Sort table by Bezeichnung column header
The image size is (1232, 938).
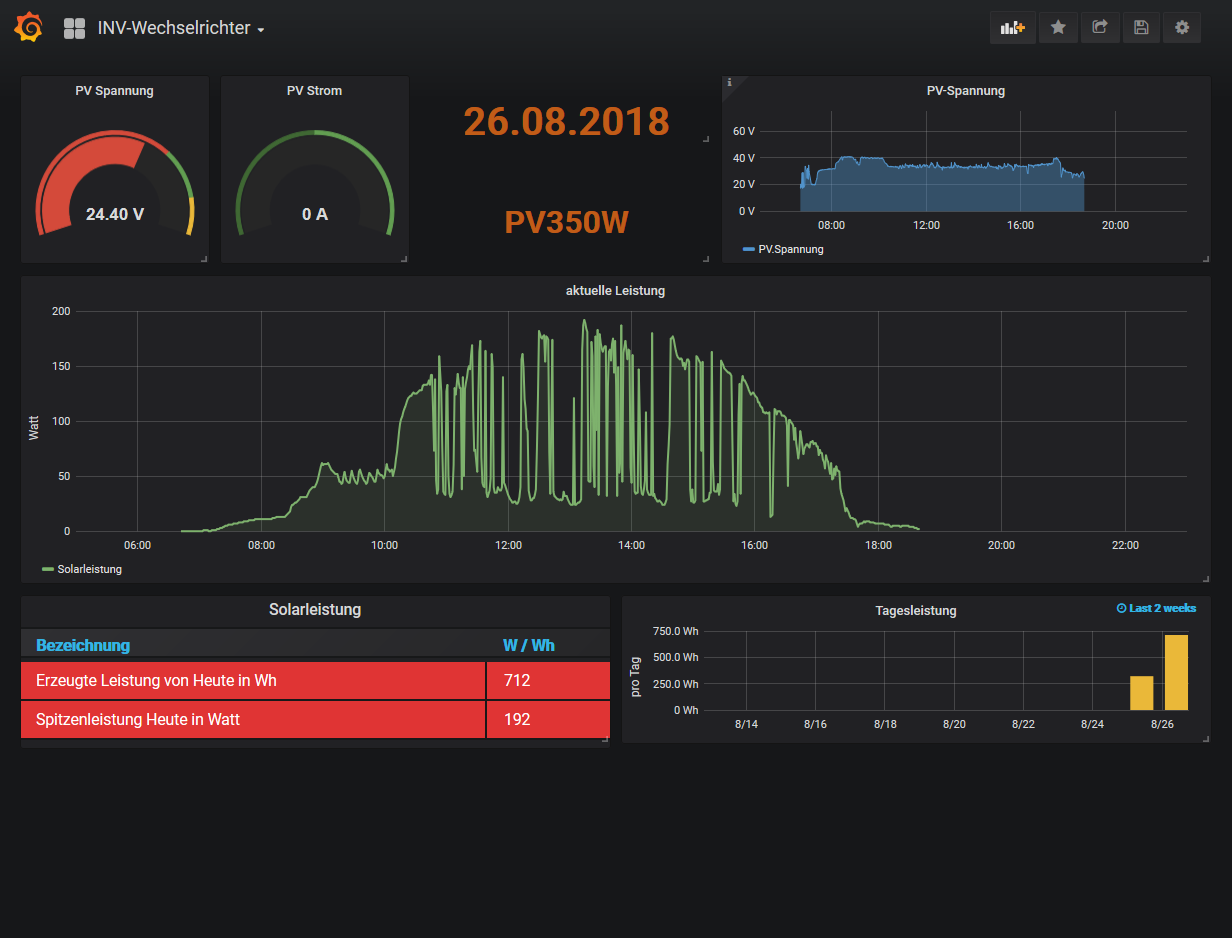pos(83,645)
